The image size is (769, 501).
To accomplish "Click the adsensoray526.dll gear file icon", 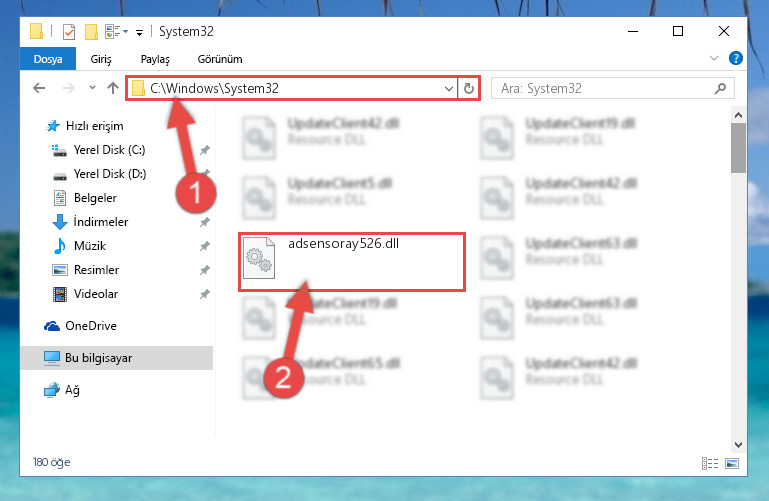I will click(x=259, y=258).
